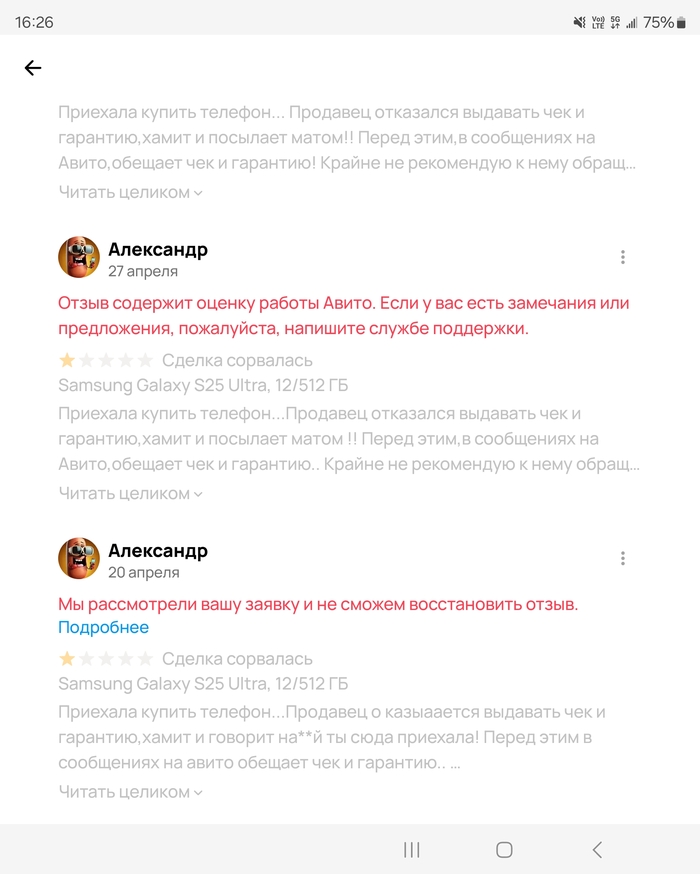Open the Подробнее link
The height and width of the screenshot is (874, 700).
(104, 628)
